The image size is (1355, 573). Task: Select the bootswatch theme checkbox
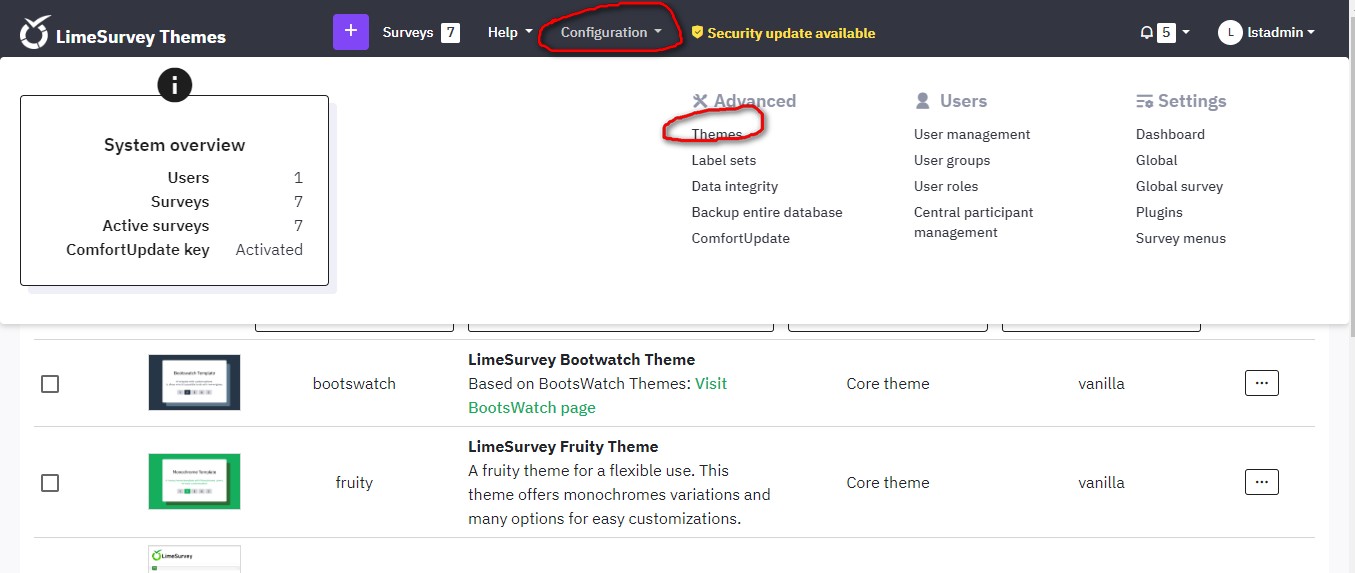coord(50,384)
